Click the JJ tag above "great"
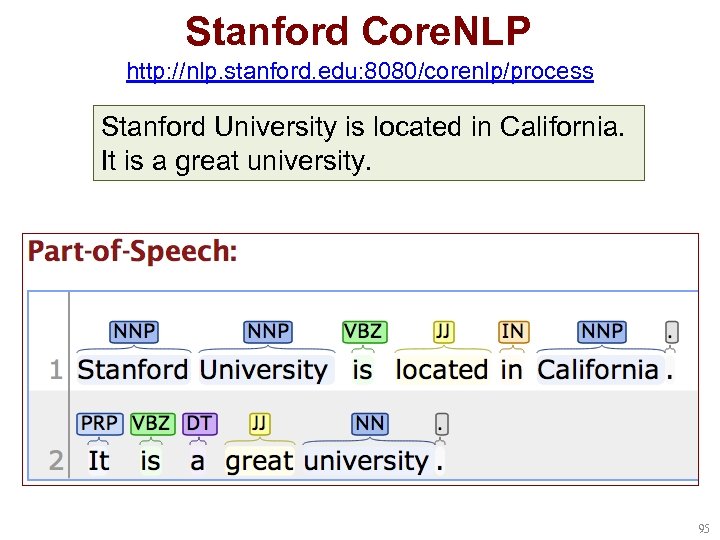 [260, 423]
